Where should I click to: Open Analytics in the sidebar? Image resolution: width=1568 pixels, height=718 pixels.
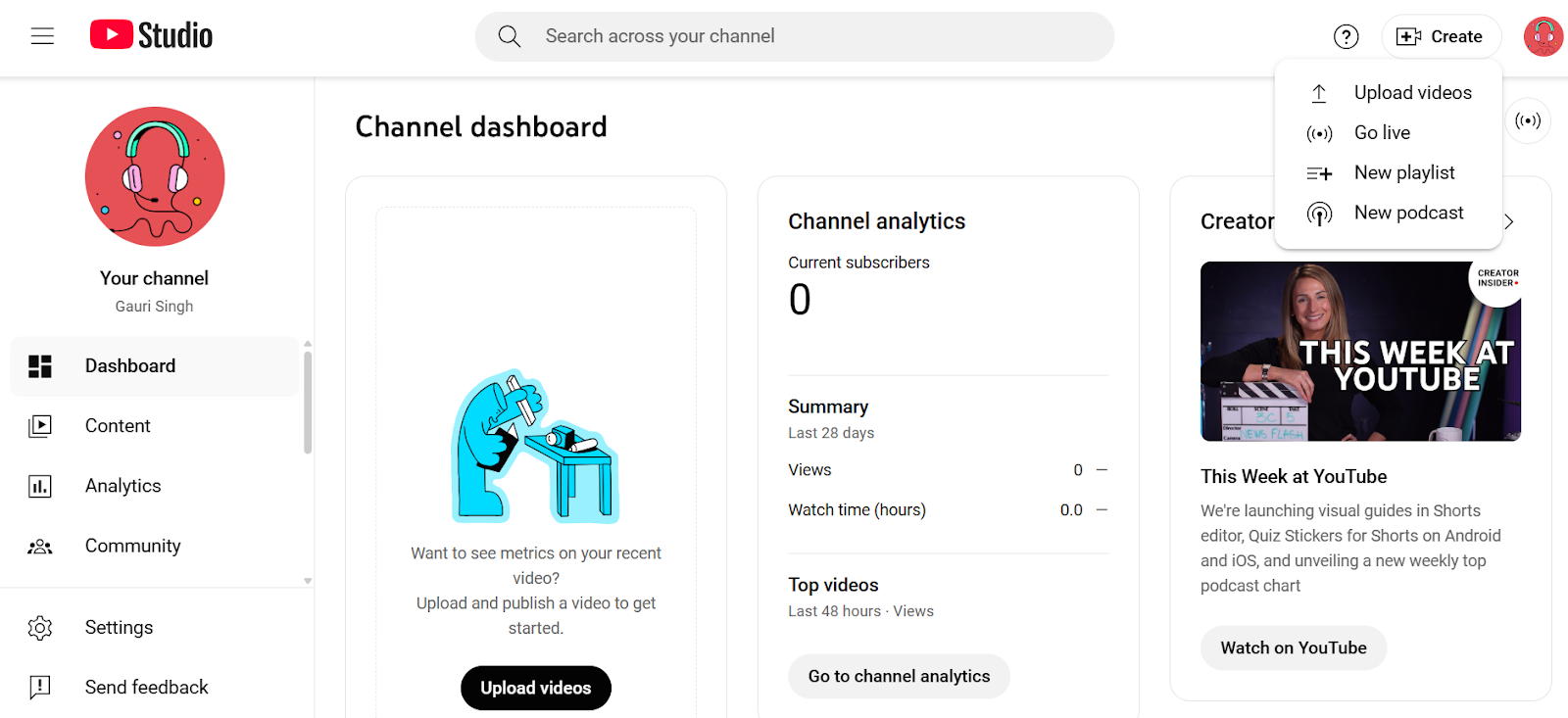click(x=155, y=486)
